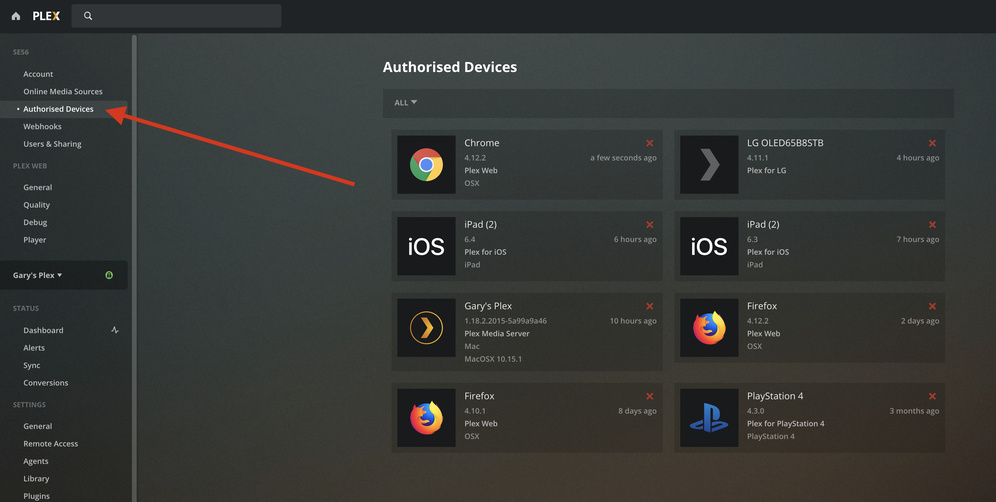996x502 pixels.
Task: Open Sync status page
Action: click(x=32, y=365)
